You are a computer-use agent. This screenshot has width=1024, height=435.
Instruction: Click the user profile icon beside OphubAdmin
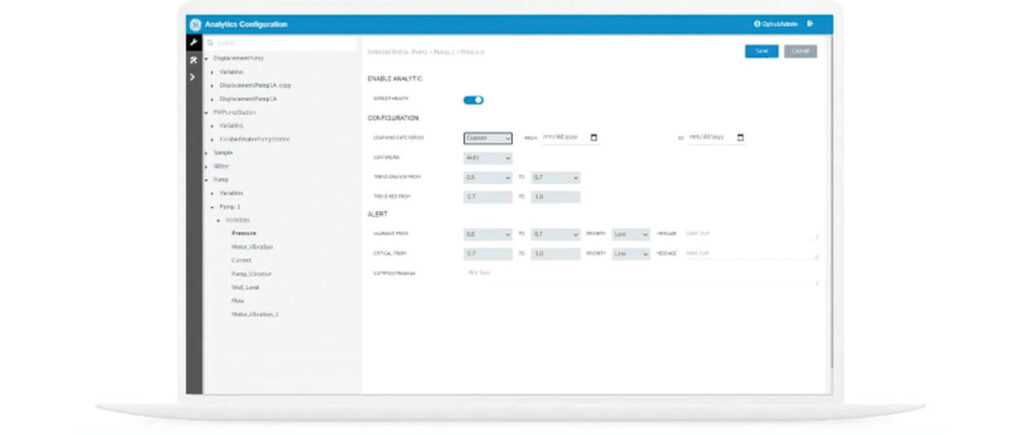pos(757,23)
